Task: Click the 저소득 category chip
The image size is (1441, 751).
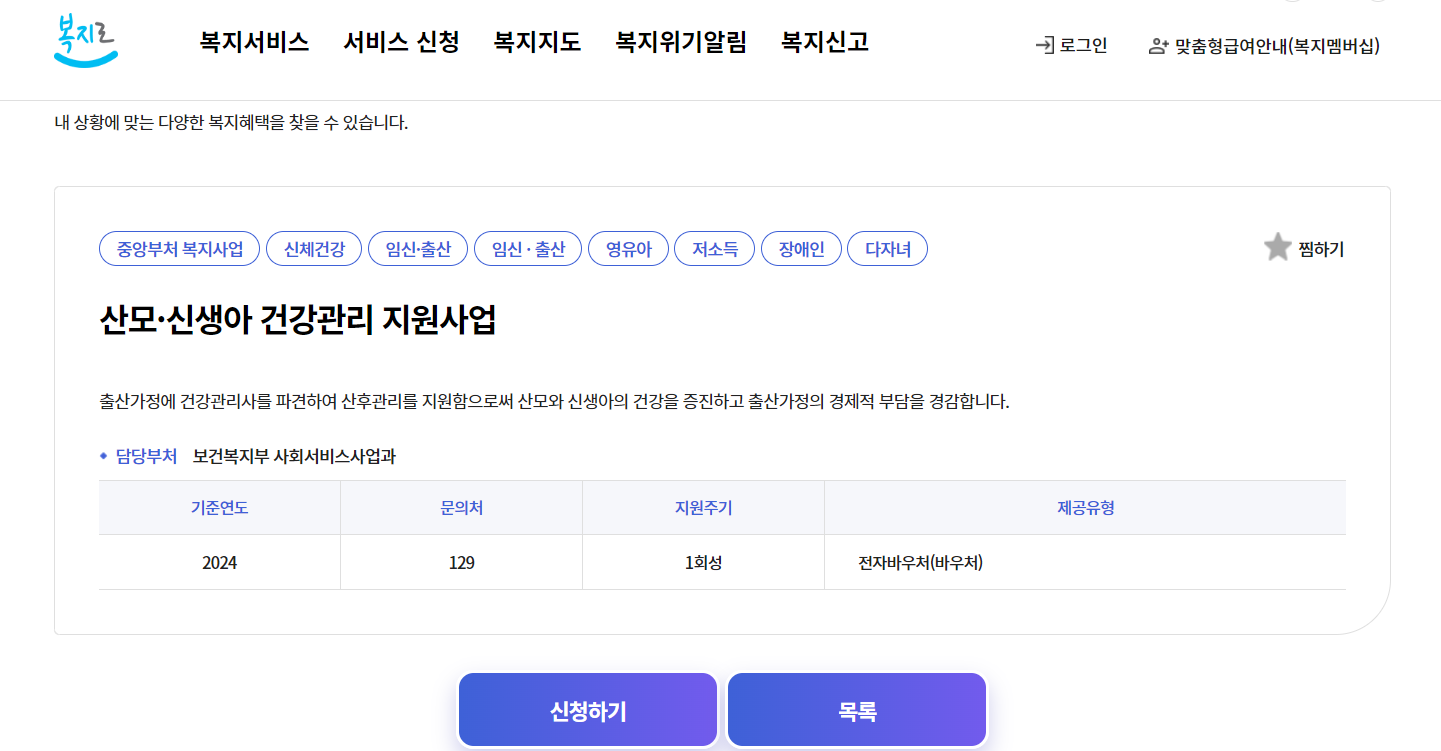Action: [714, 248]
